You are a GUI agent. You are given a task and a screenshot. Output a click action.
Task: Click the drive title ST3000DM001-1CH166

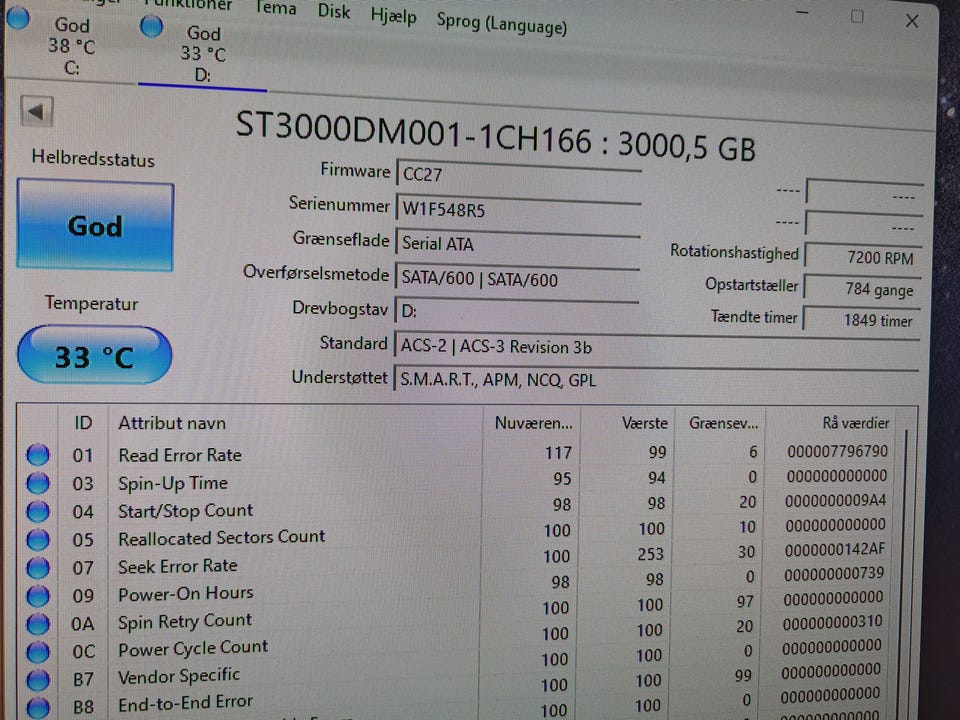[414, 133]
